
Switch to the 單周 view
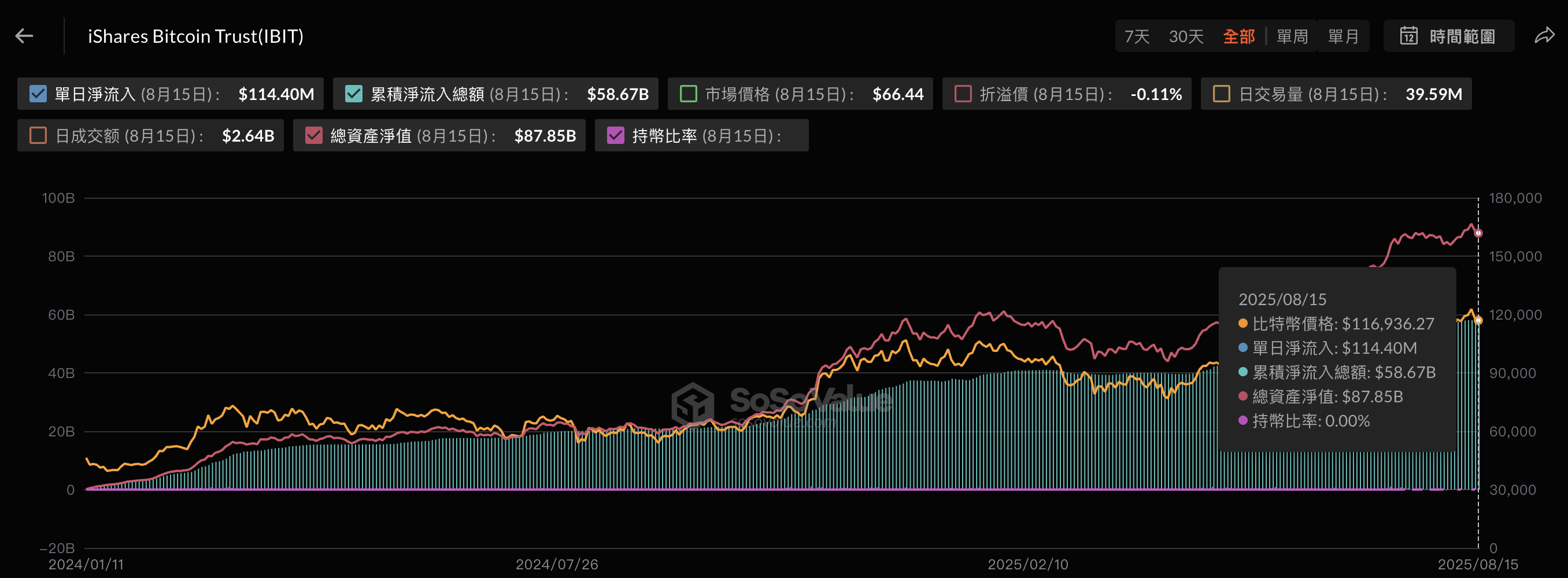tap(1292, 35)
